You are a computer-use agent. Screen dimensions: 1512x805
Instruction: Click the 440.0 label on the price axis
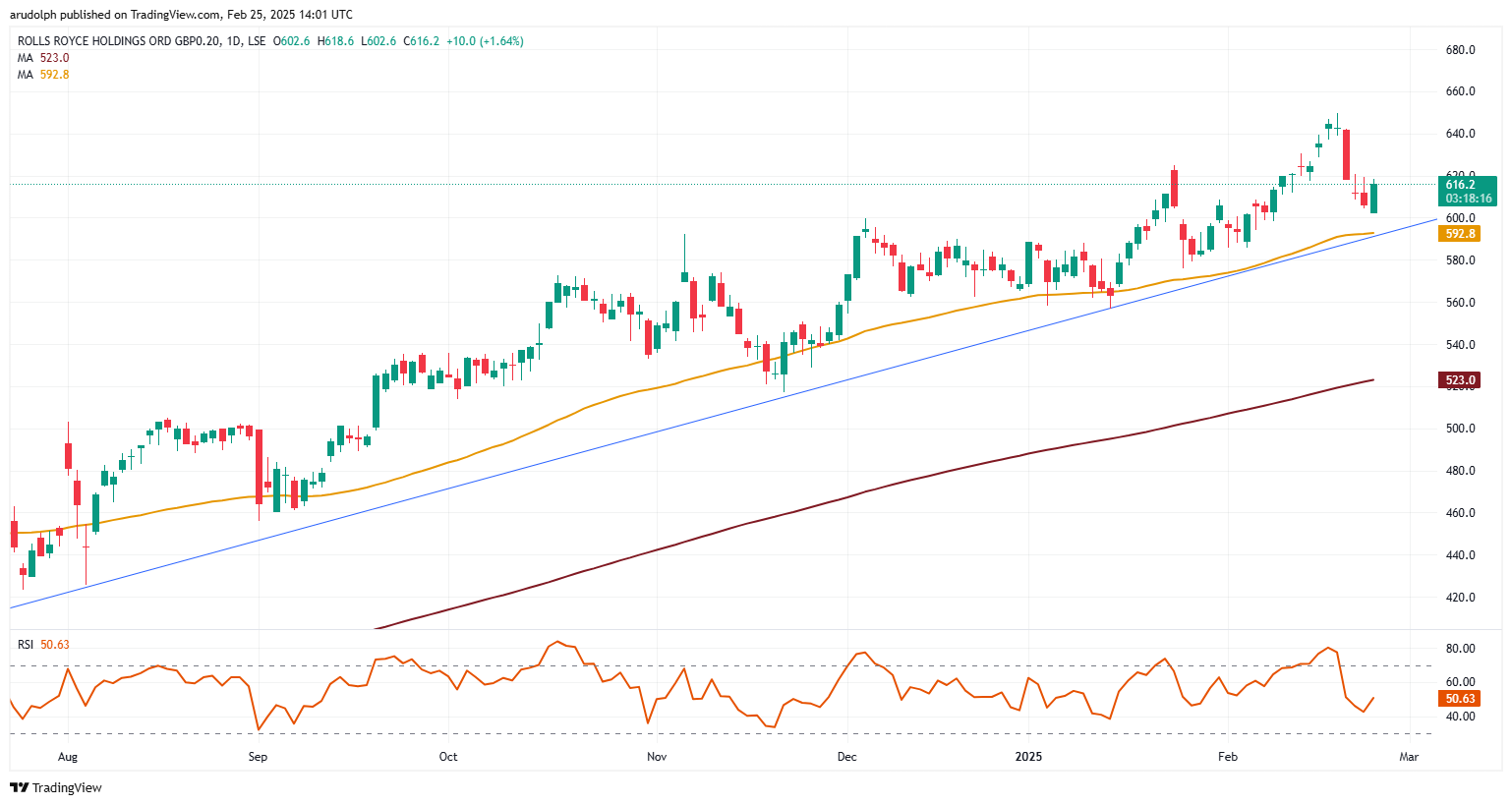[x=1460, y=555]
